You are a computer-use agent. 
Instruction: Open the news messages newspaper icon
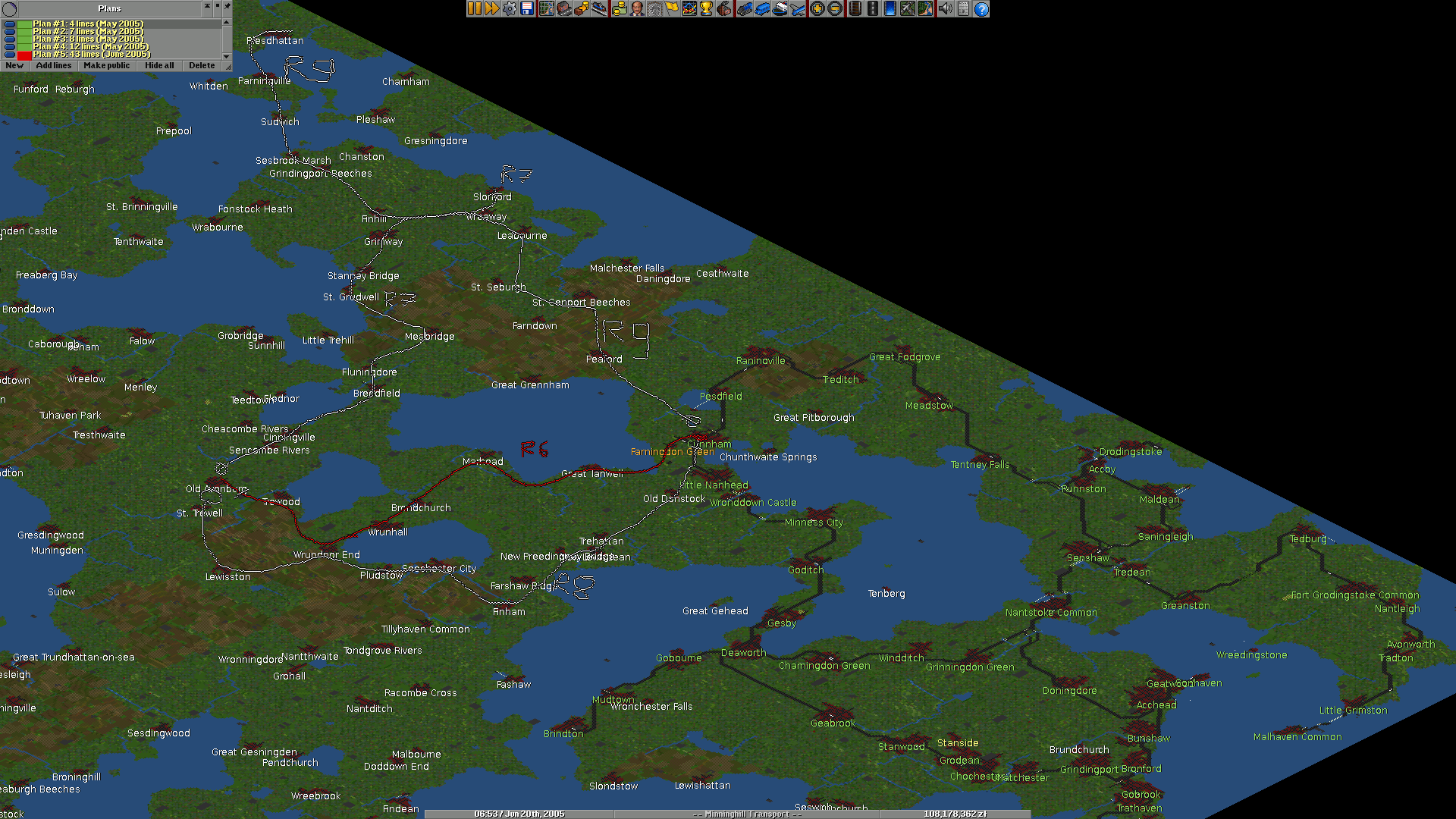tap(963, 9)
